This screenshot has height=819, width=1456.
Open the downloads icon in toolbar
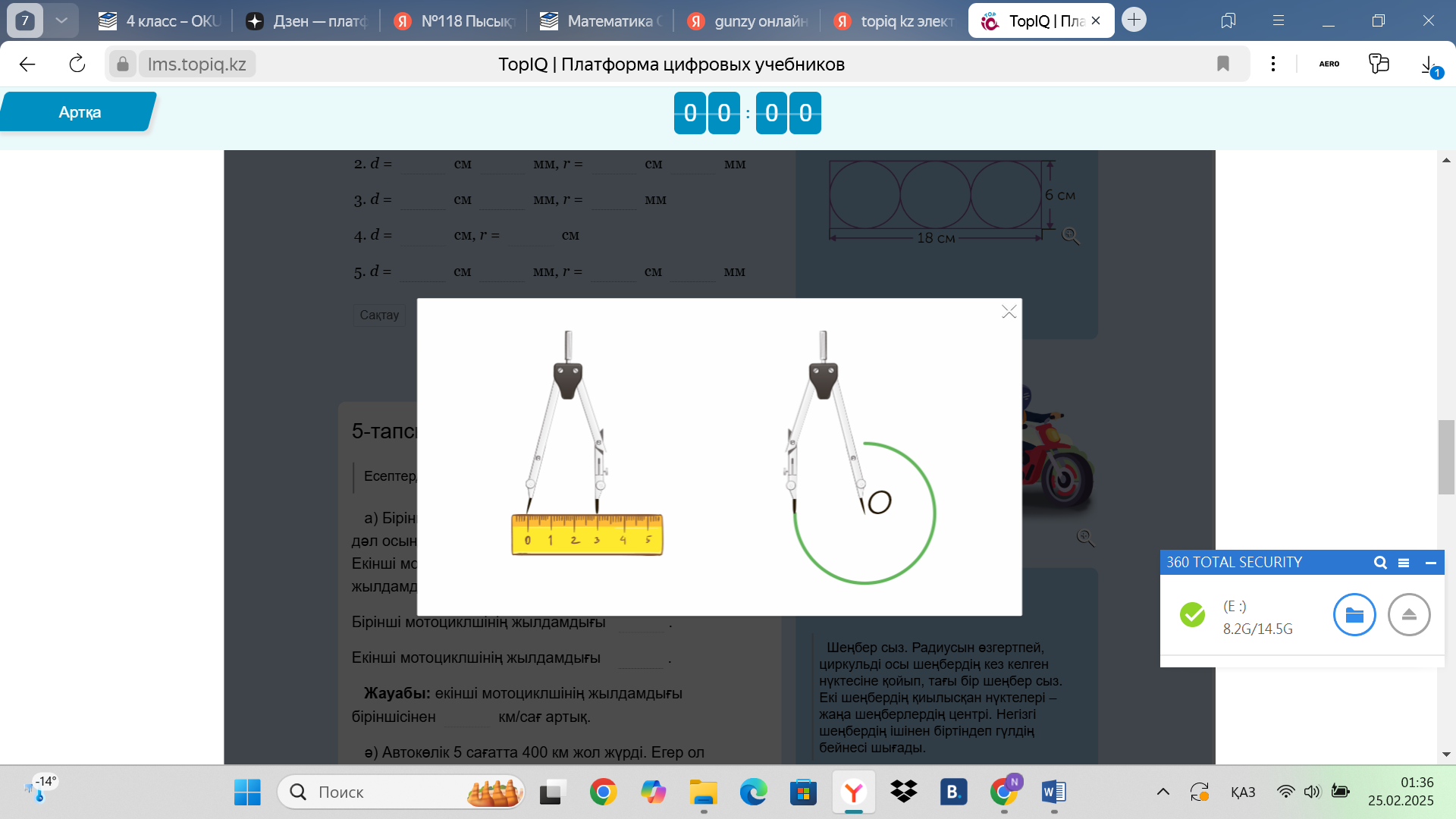click(1428, 64)
